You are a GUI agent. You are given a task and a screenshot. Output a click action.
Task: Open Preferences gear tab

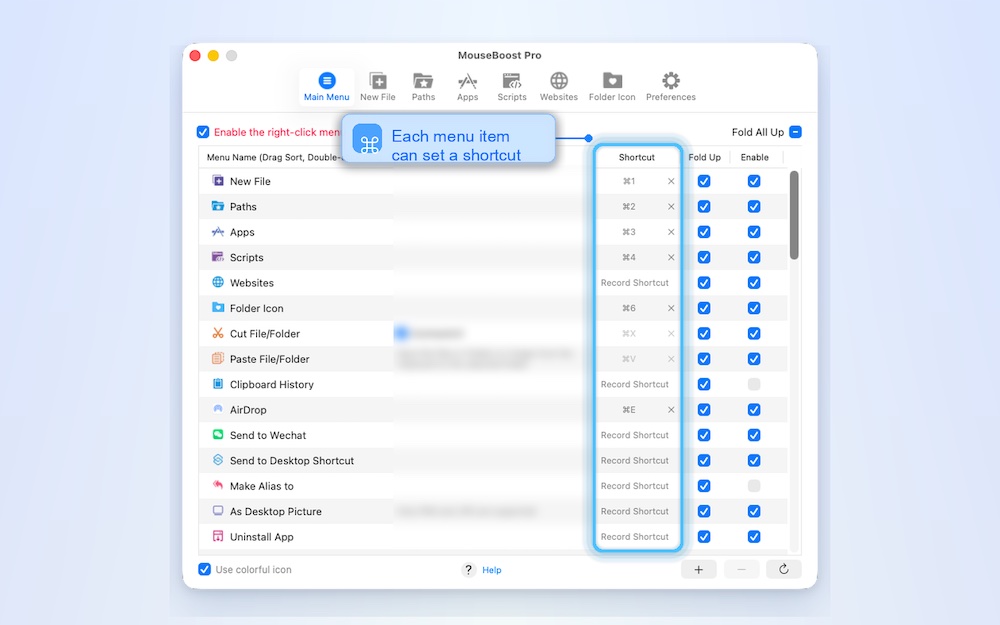point(670,87)
